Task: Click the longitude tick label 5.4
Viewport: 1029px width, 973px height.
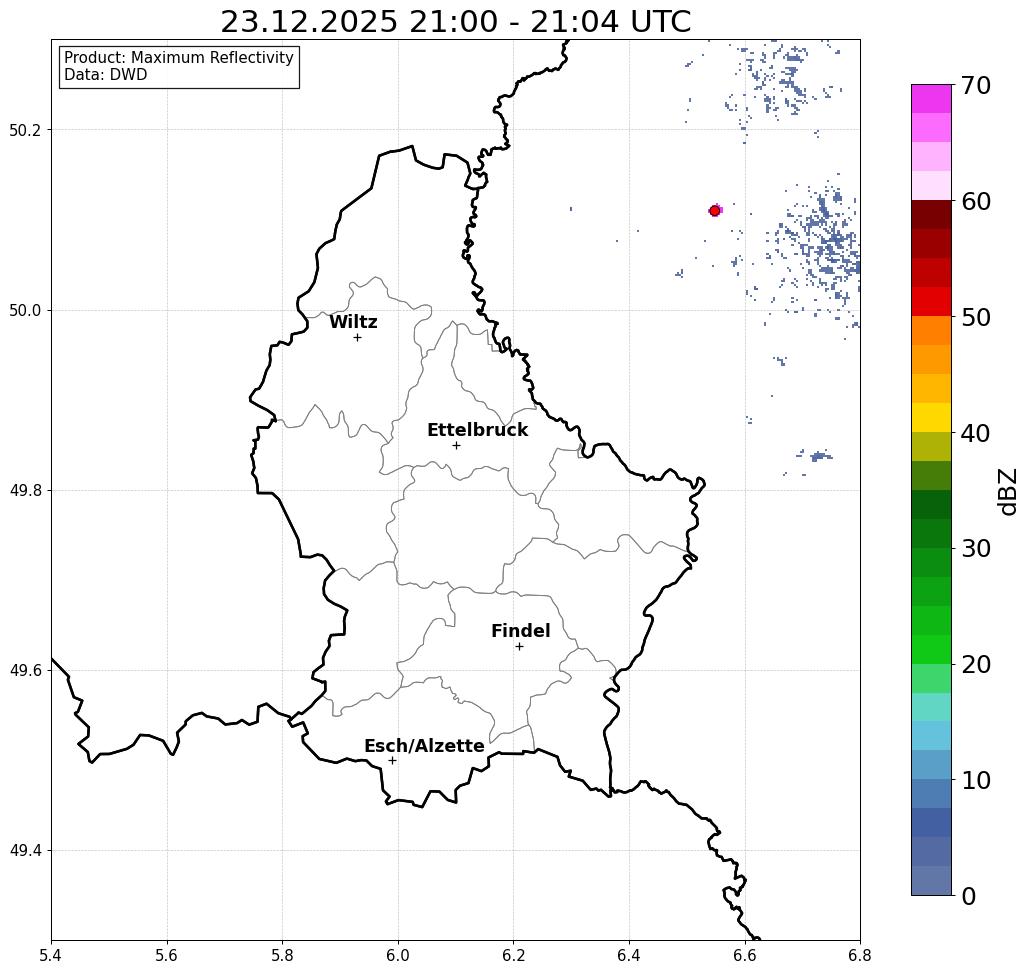Action: pos(52,955)
